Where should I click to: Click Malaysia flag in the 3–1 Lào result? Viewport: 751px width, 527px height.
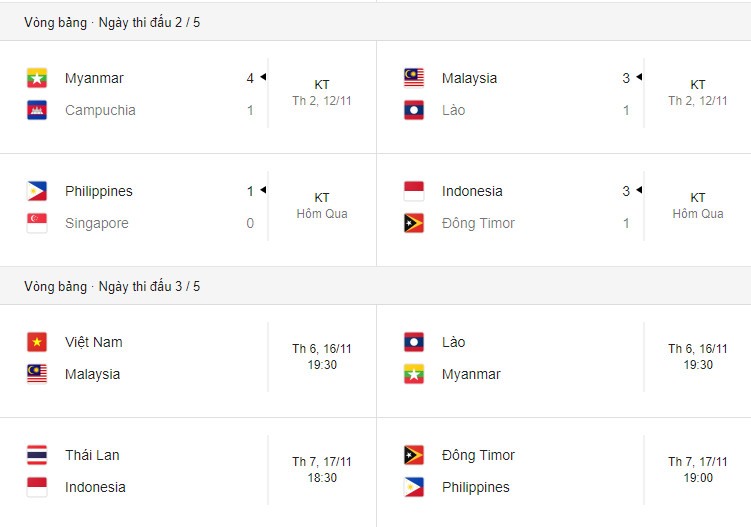point(414,78)
